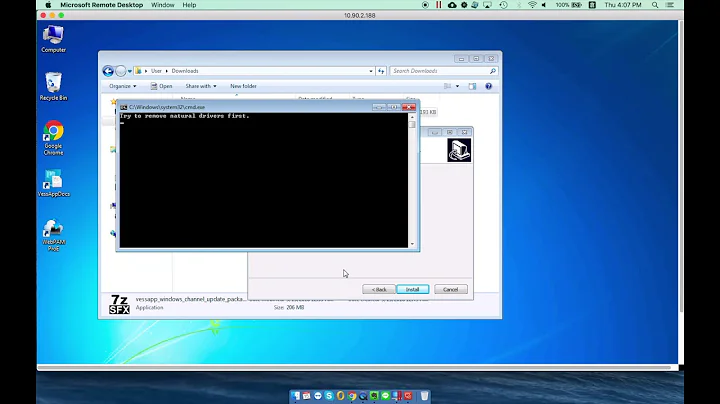This screenshot has height=404, width=720.
Task: Open the Apple menu
Action: click(x=48, y=5)
